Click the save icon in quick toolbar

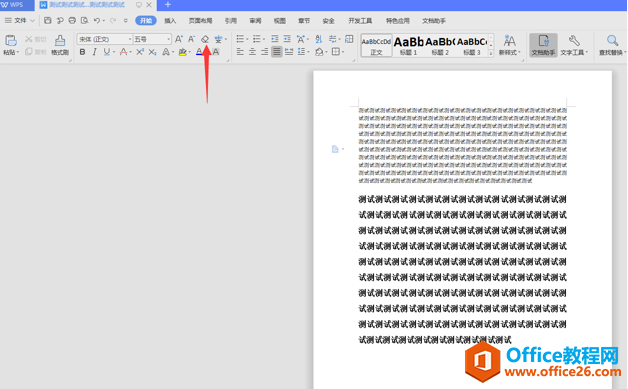pyautogui.click(x=48, y=20)
